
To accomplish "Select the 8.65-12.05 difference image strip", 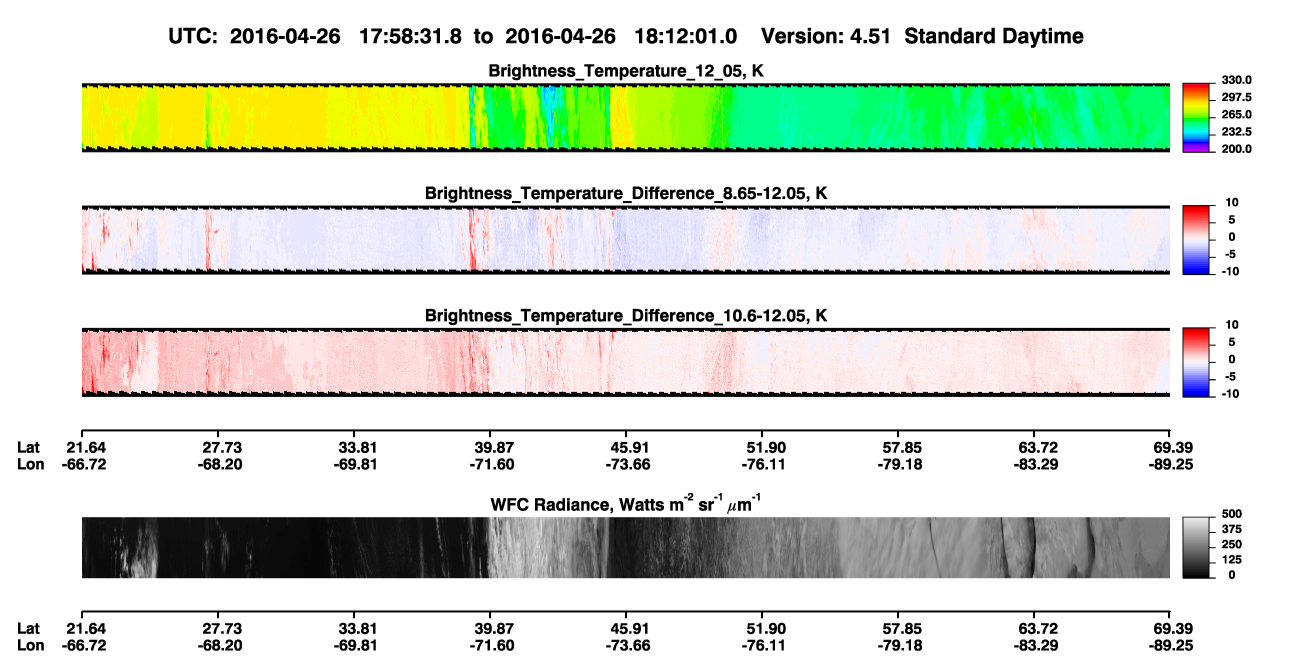I will click(625, 240).
